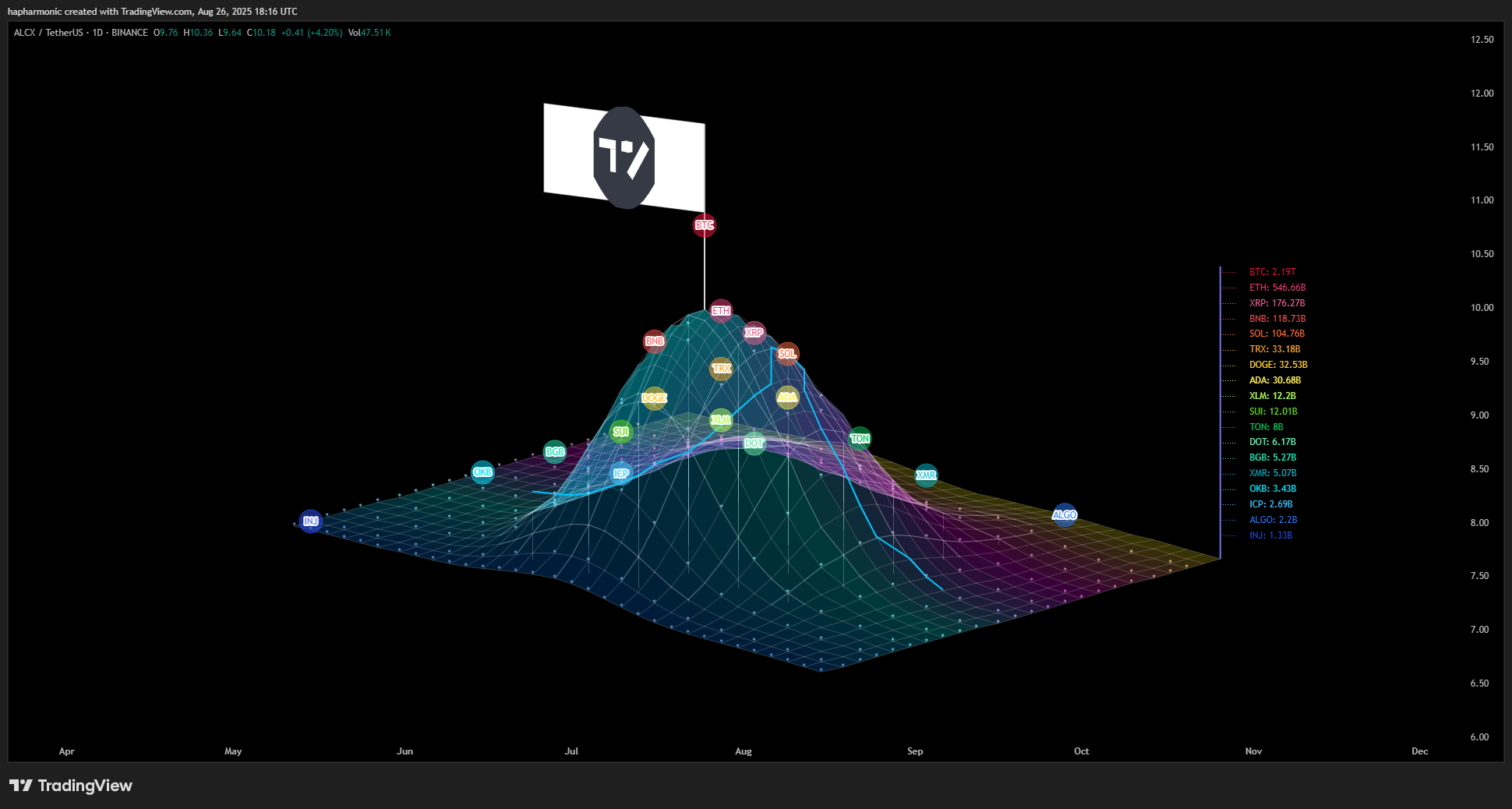Click the 10.00 price axis label
Viewport: 1512px width, 809px height.
coord(1482,308)
